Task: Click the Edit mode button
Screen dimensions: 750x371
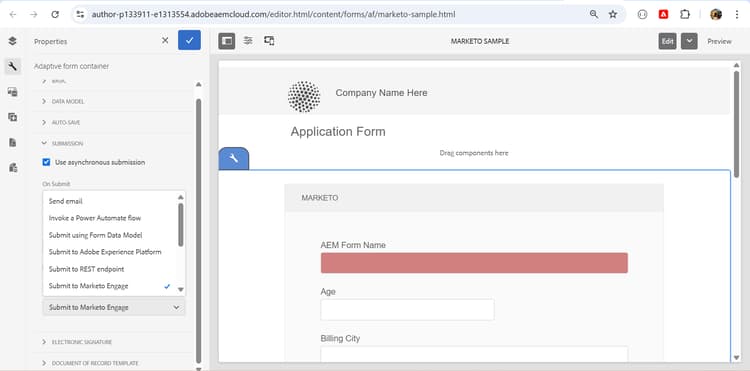Action: (x=668, y=41)
